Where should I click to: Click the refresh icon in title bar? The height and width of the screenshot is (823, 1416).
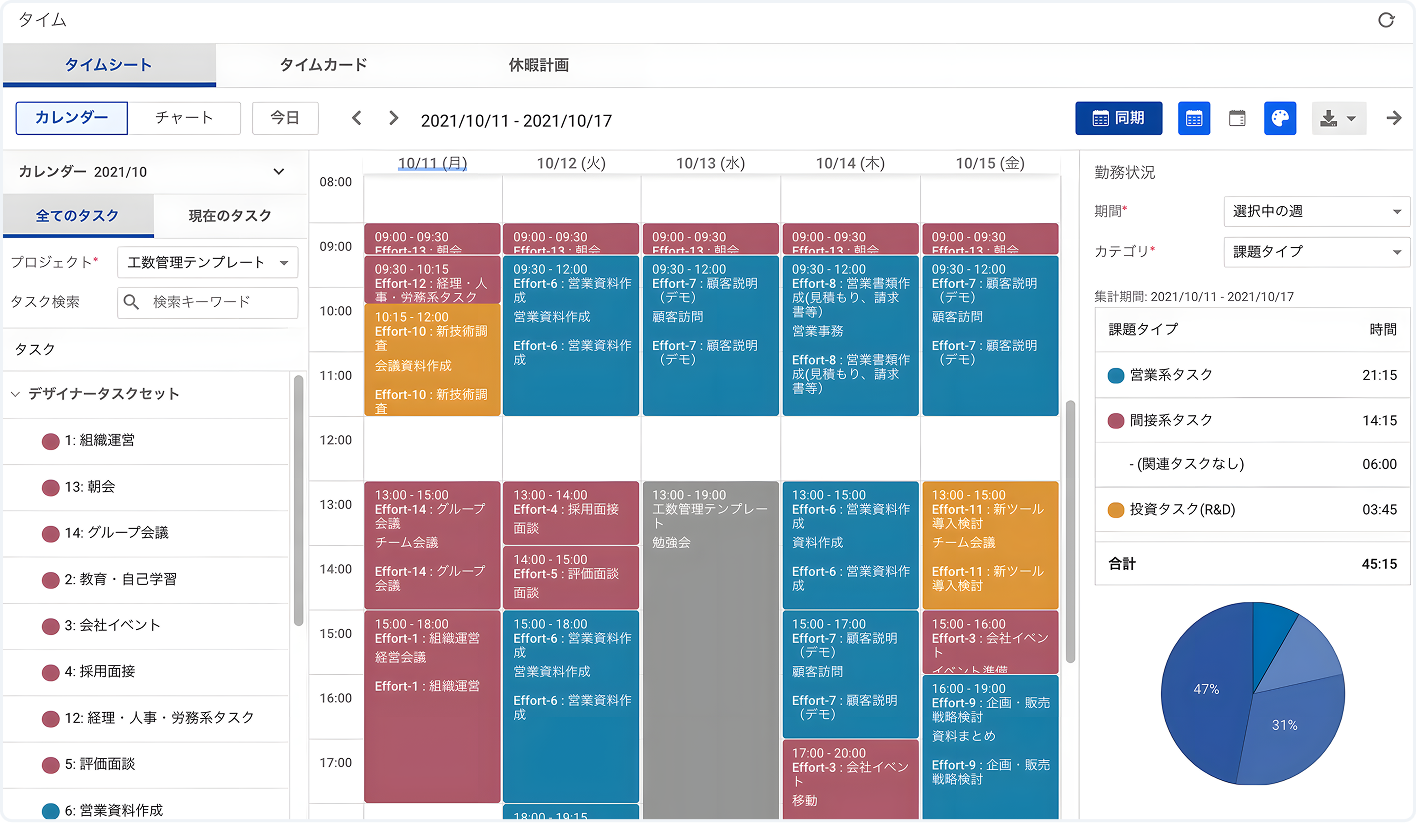[1386, 20]
